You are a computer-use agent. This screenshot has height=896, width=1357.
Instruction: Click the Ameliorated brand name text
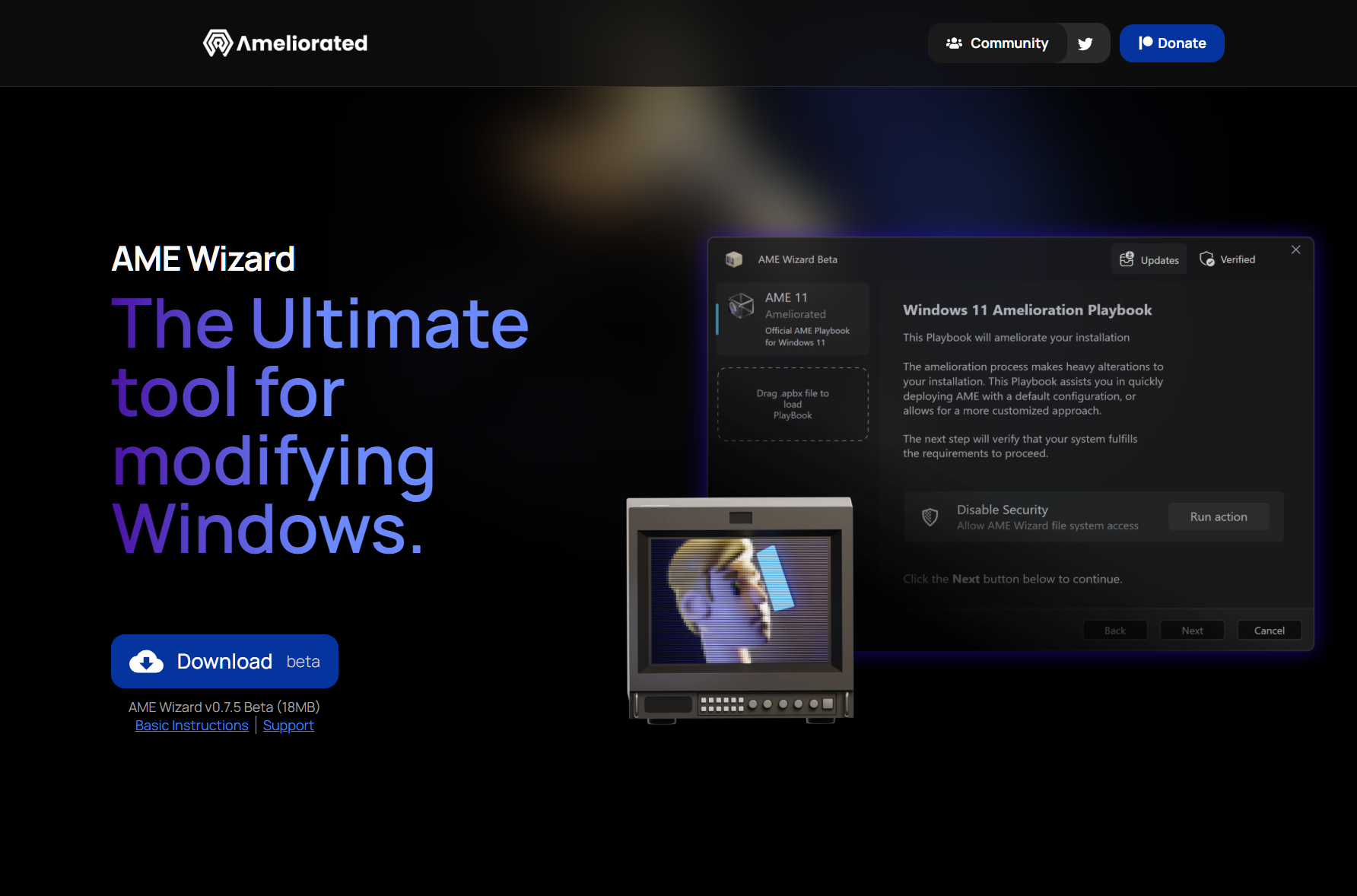pos(302,43)
